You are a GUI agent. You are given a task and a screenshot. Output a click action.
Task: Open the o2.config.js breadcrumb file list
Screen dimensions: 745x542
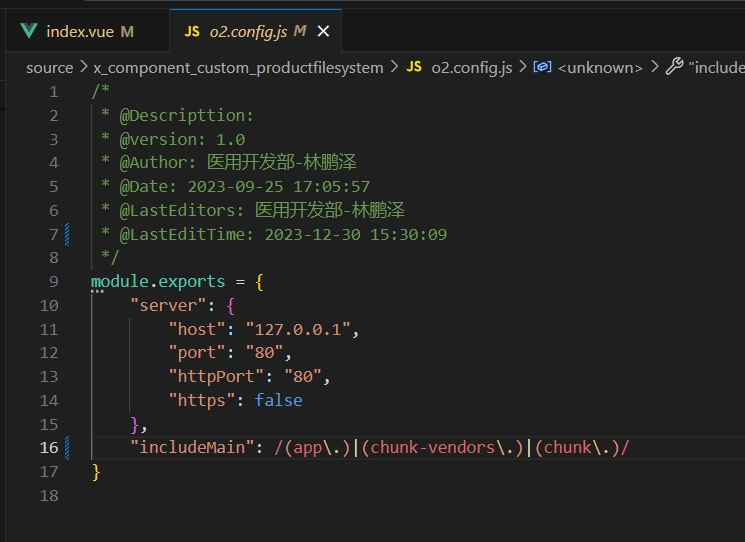coord(471,67)
